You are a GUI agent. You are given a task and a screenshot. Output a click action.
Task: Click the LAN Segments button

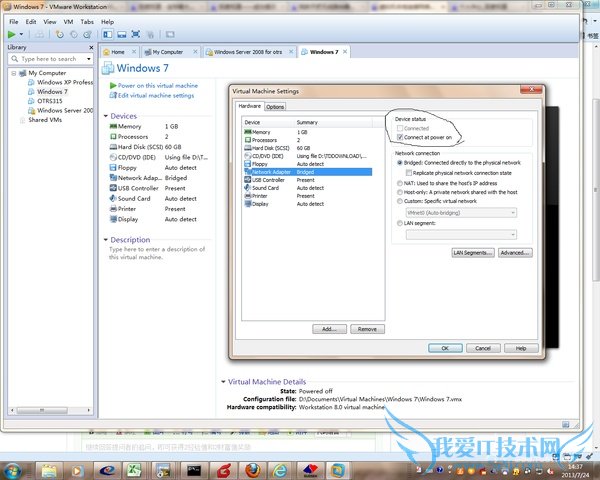(x=473, y=253)
